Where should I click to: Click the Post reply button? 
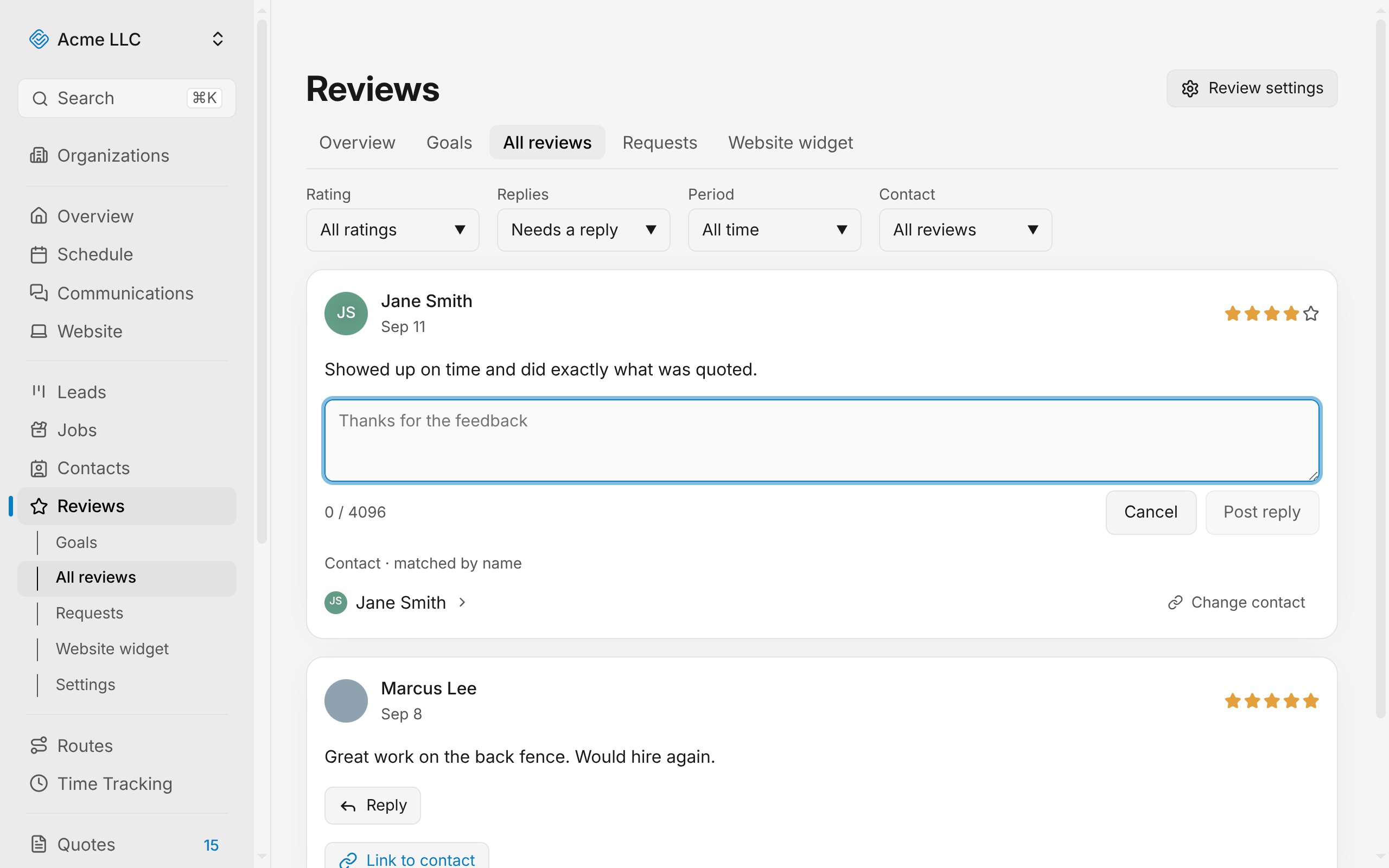(1261, 512)
